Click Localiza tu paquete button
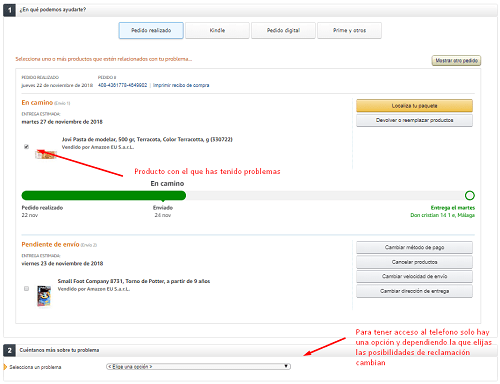This screenshot has width=500, height=384. 414,106
